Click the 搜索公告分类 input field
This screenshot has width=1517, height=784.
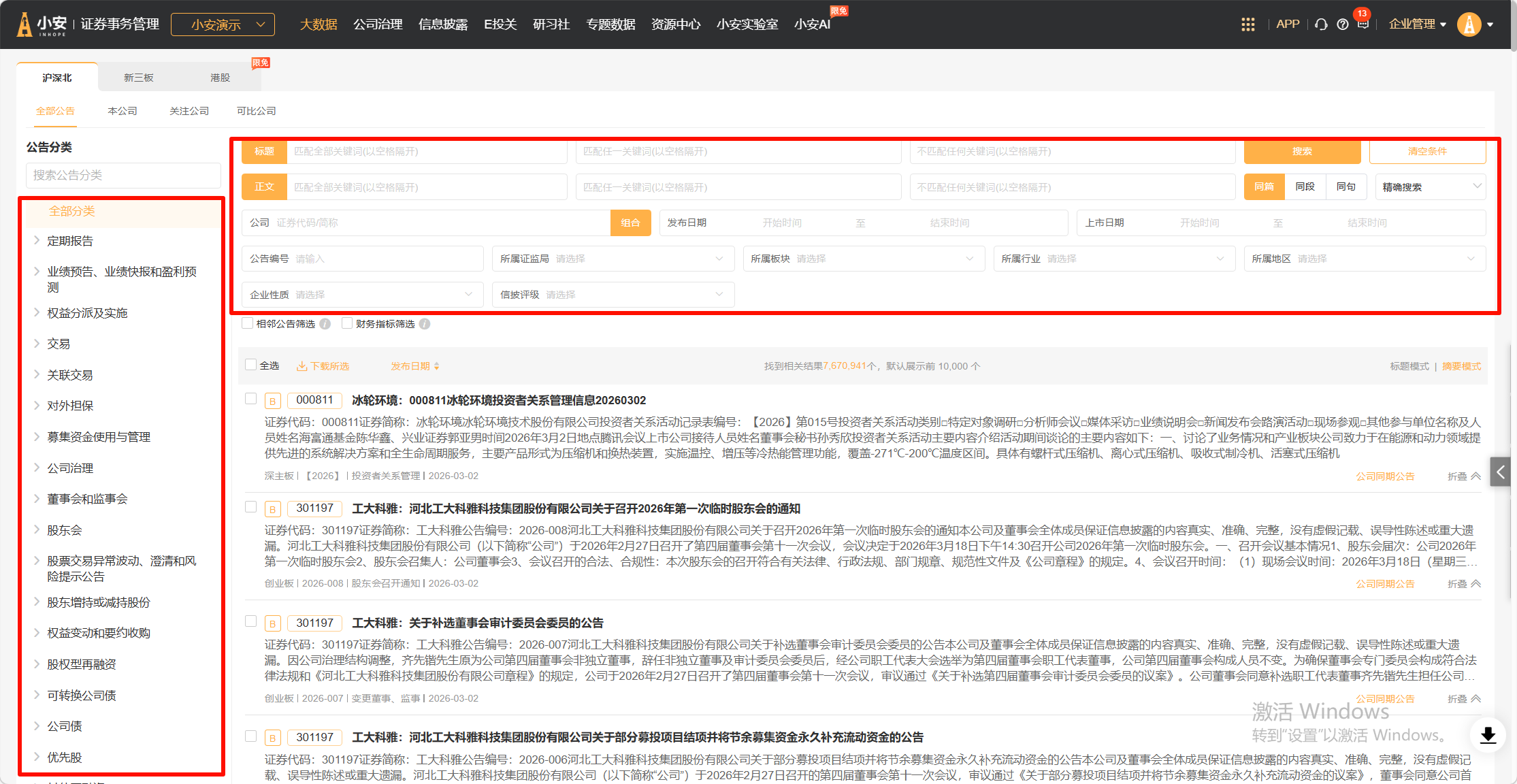(123, 175)
